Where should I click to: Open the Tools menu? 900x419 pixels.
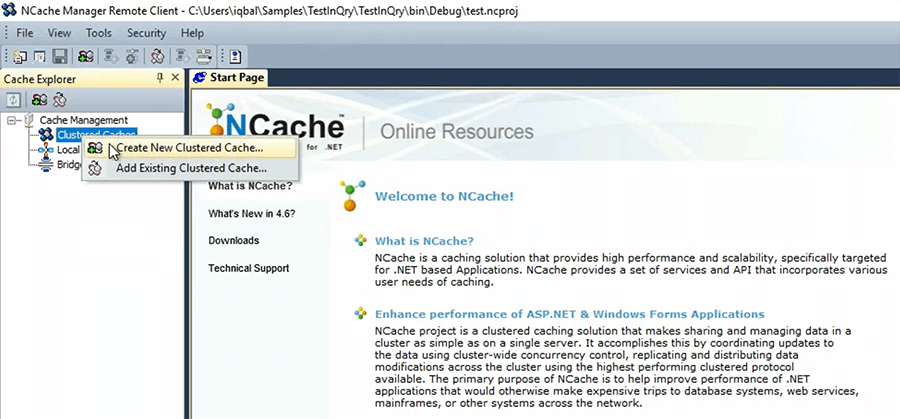click(x=99, y=33)
